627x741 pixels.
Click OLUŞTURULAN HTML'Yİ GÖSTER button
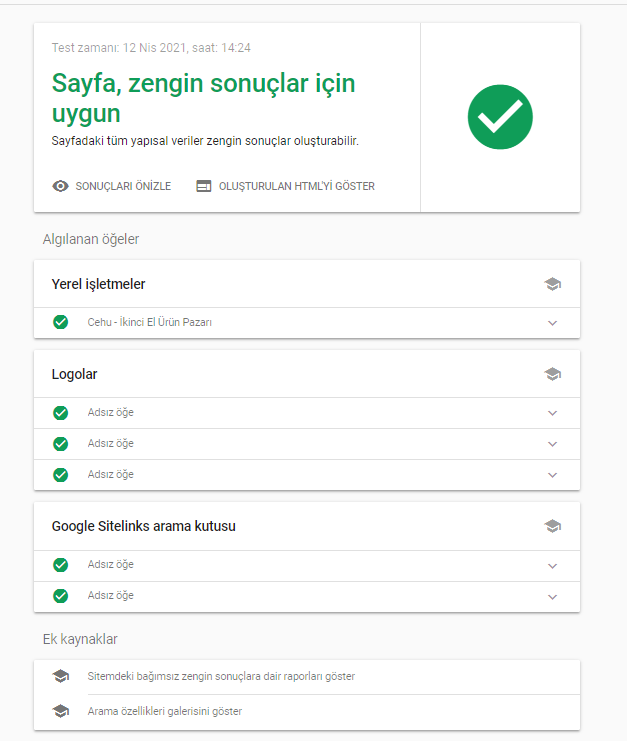coord(285,186)
